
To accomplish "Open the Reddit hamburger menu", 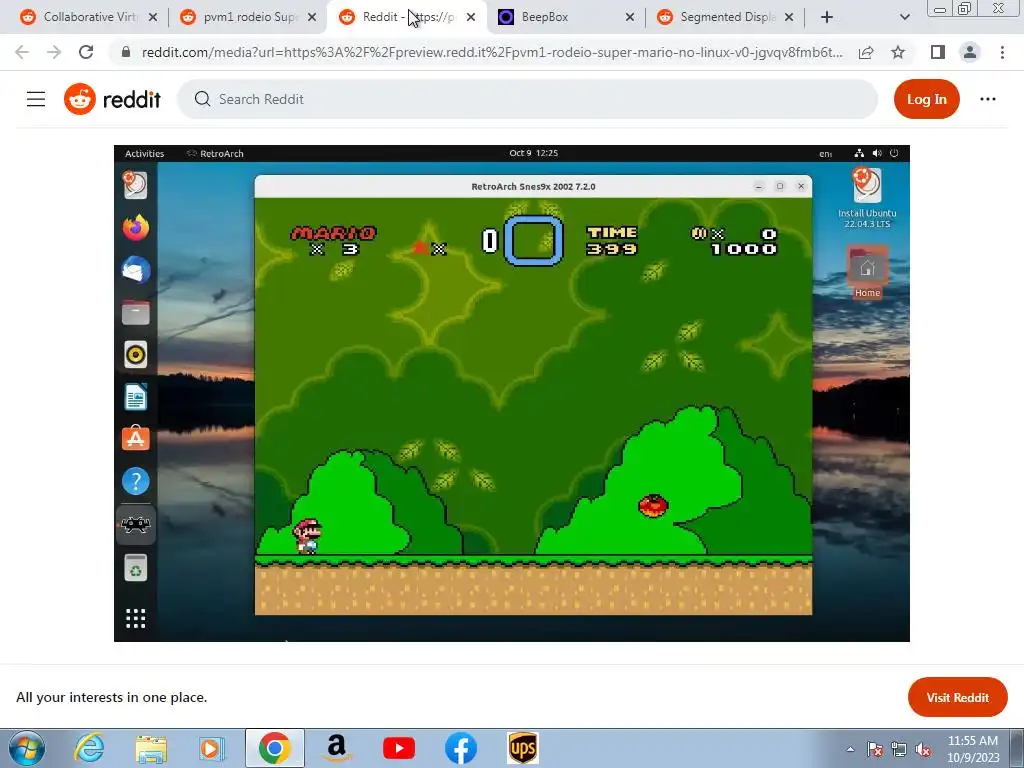I will 36,99.
